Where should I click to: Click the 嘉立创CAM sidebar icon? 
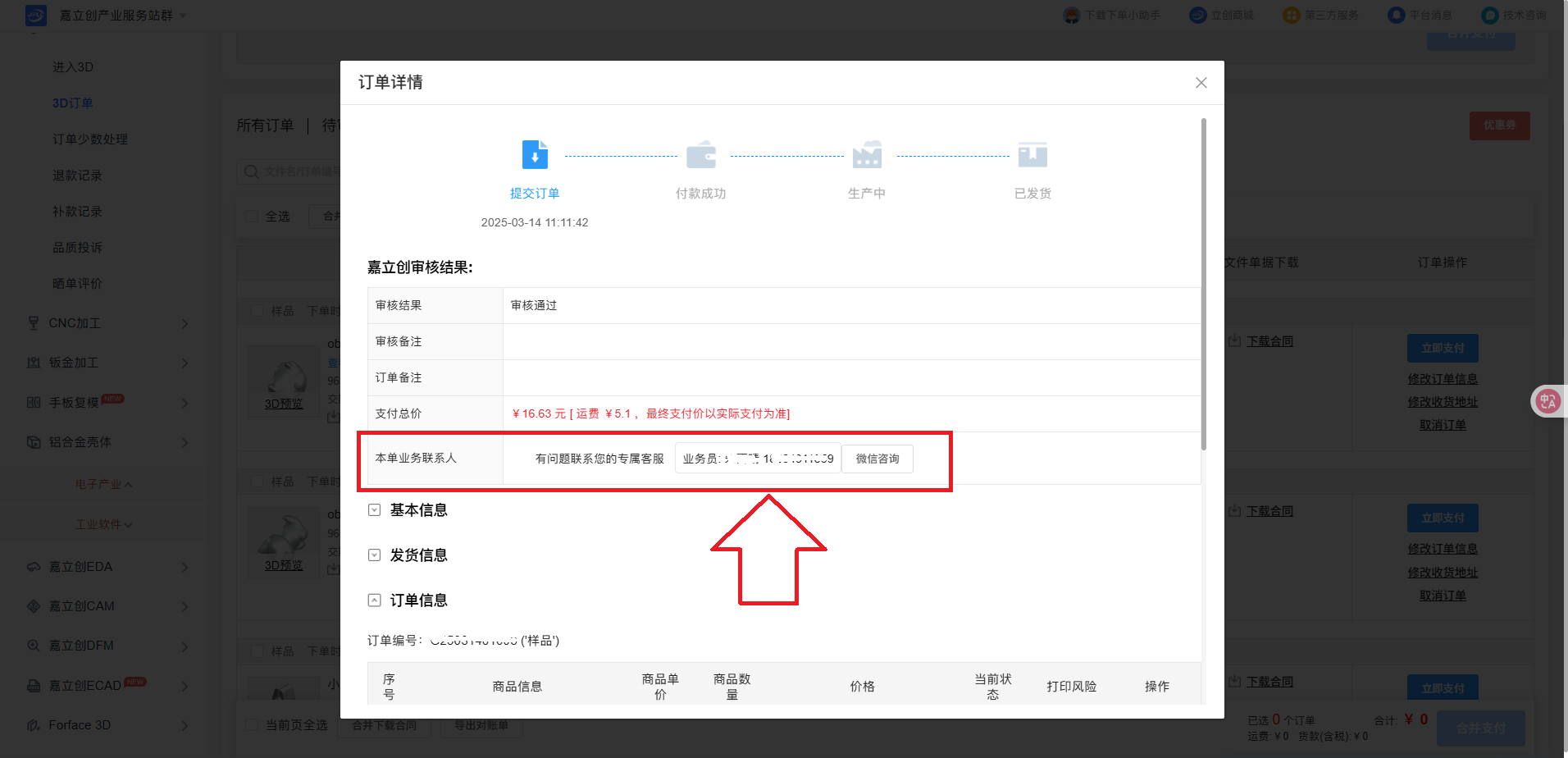click(34, 606)
